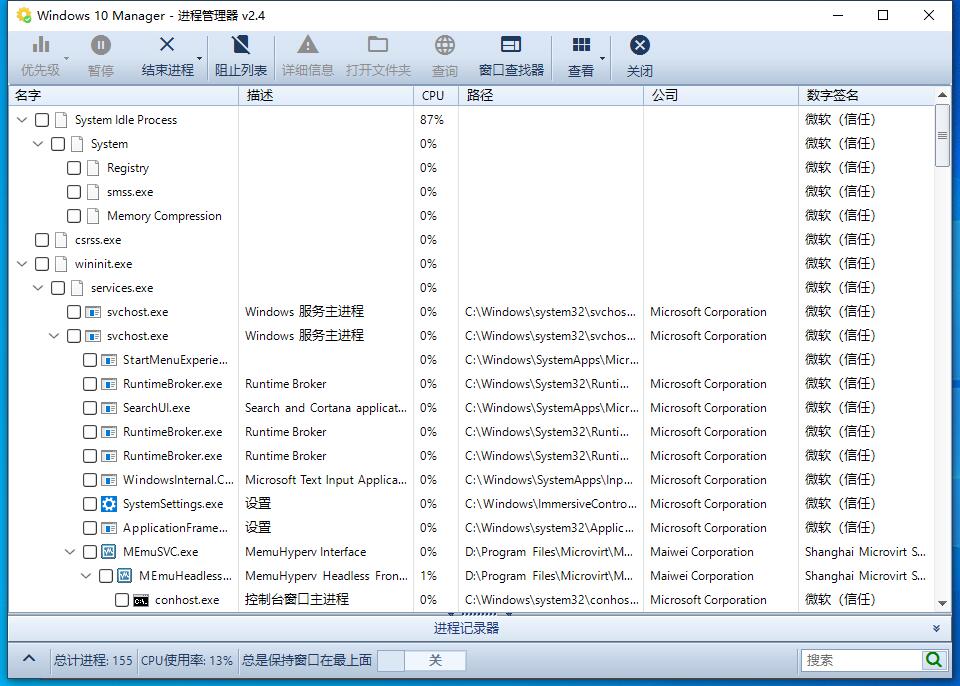Click the vertical scrollbar thumb
Image resolution: width=960 pixels, height=686 pixels.
(x=942, y=135)
